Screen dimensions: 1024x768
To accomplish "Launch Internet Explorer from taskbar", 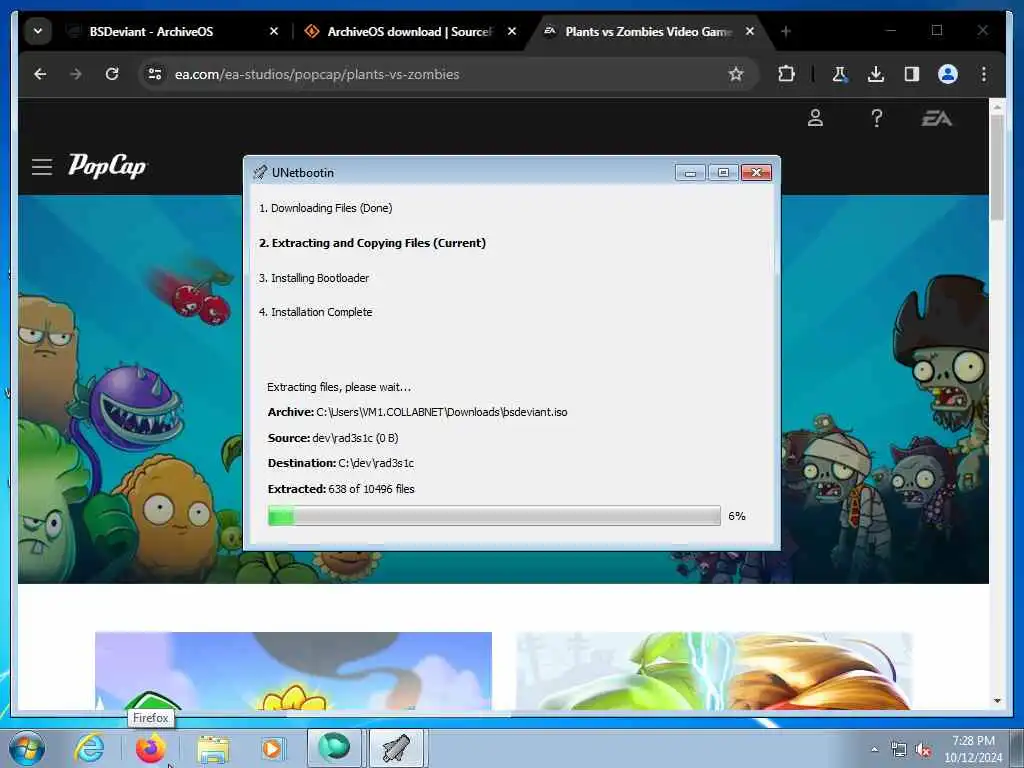I will click(x=89, y=748).
